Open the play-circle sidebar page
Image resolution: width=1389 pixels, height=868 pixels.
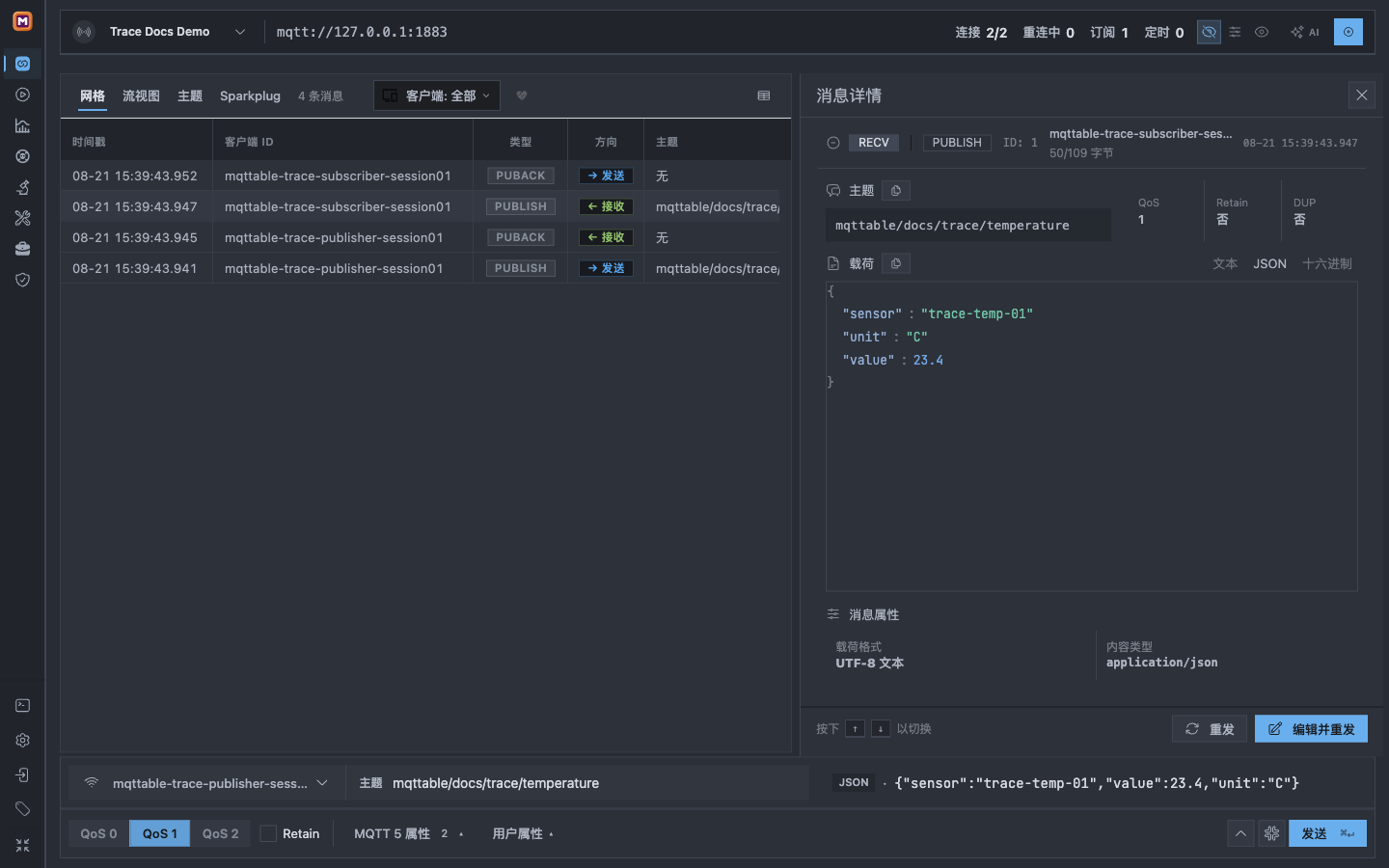pos(22,95)
